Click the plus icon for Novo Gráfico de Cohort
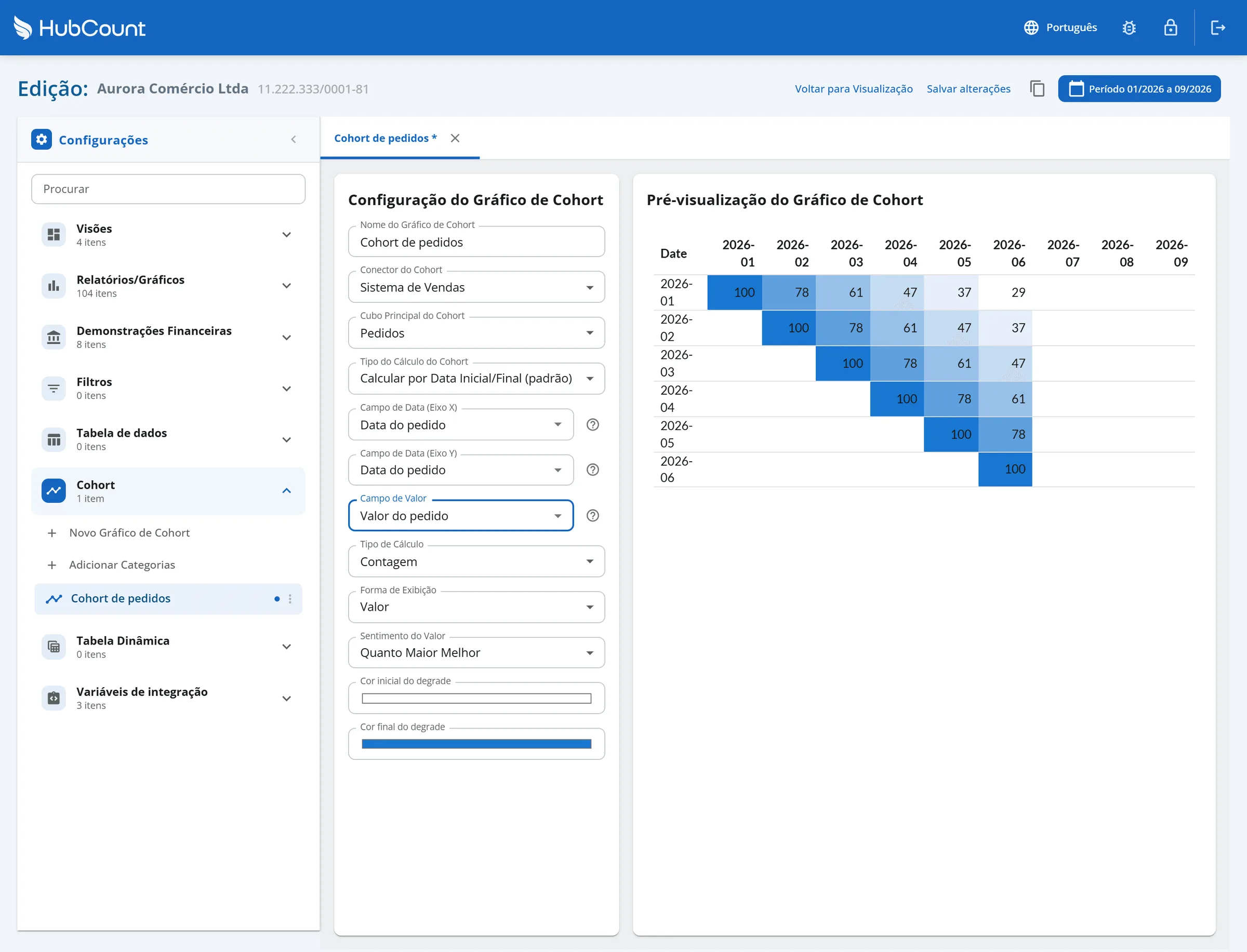Screen dimensions: 1247x952 (x=52, y=533)
